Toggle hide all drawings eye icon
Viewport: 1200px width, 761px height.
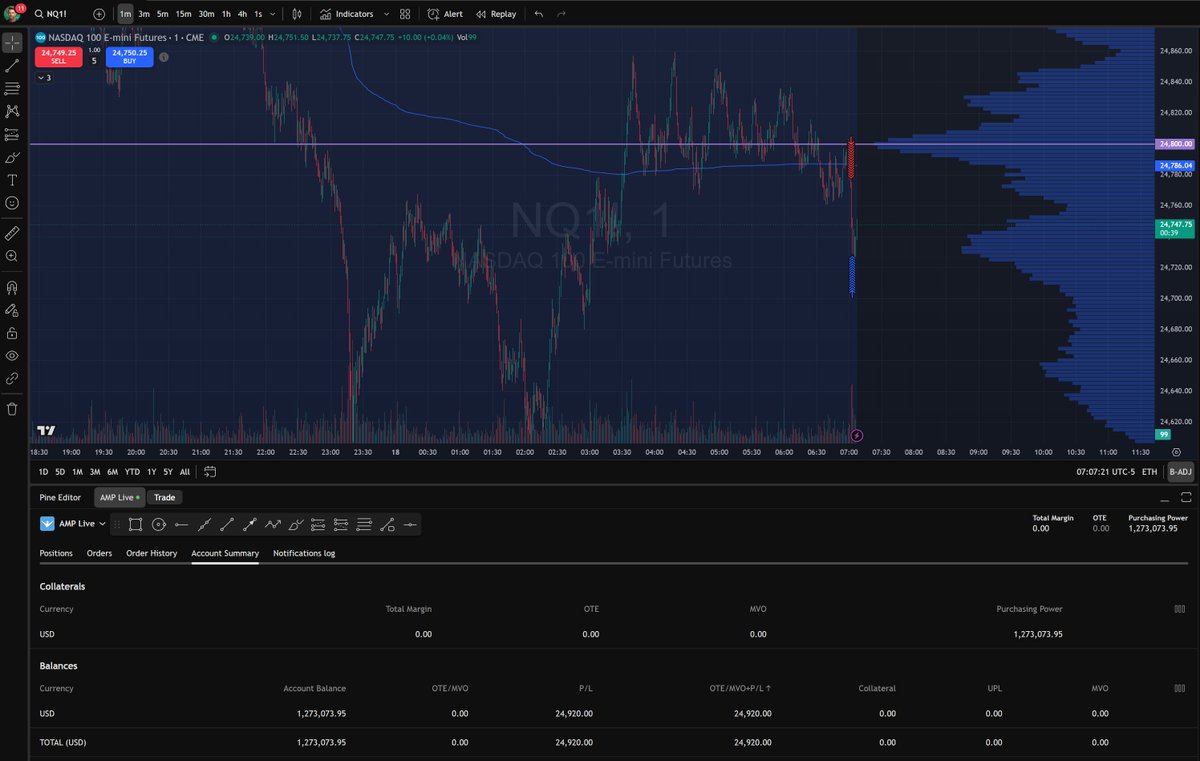[12, 356]
